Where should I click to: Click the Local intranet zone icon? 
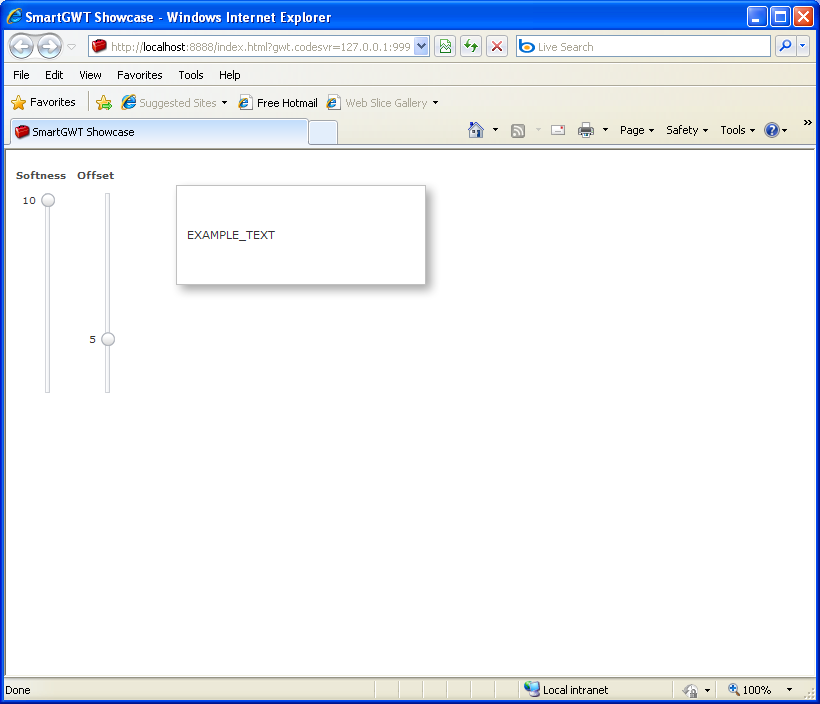click(x=532, y=689)
